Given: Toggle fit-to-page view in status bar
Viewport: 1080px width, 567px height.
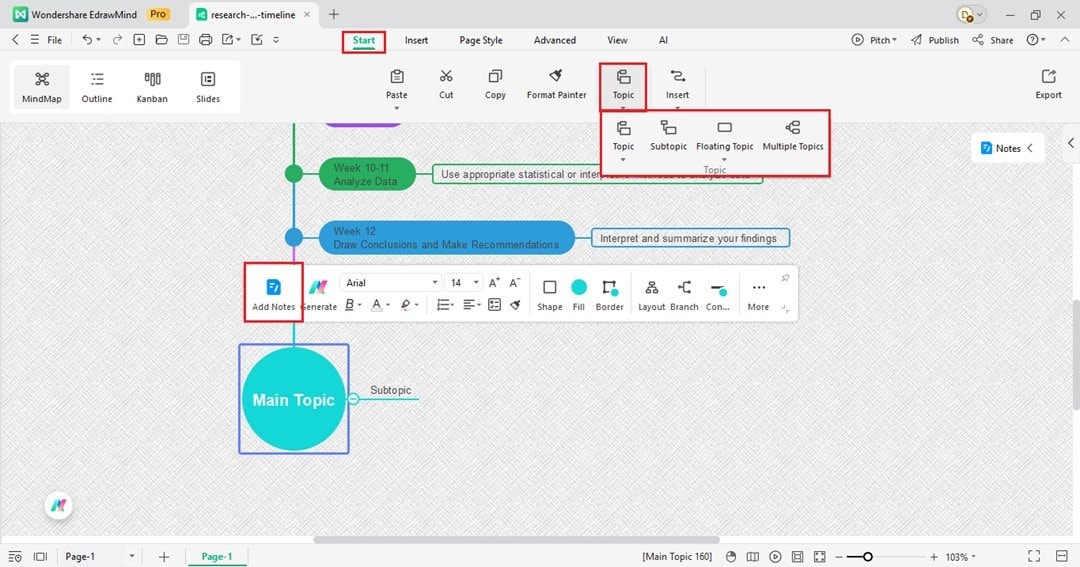Looking at the screenshot, I should click(820, 556).
